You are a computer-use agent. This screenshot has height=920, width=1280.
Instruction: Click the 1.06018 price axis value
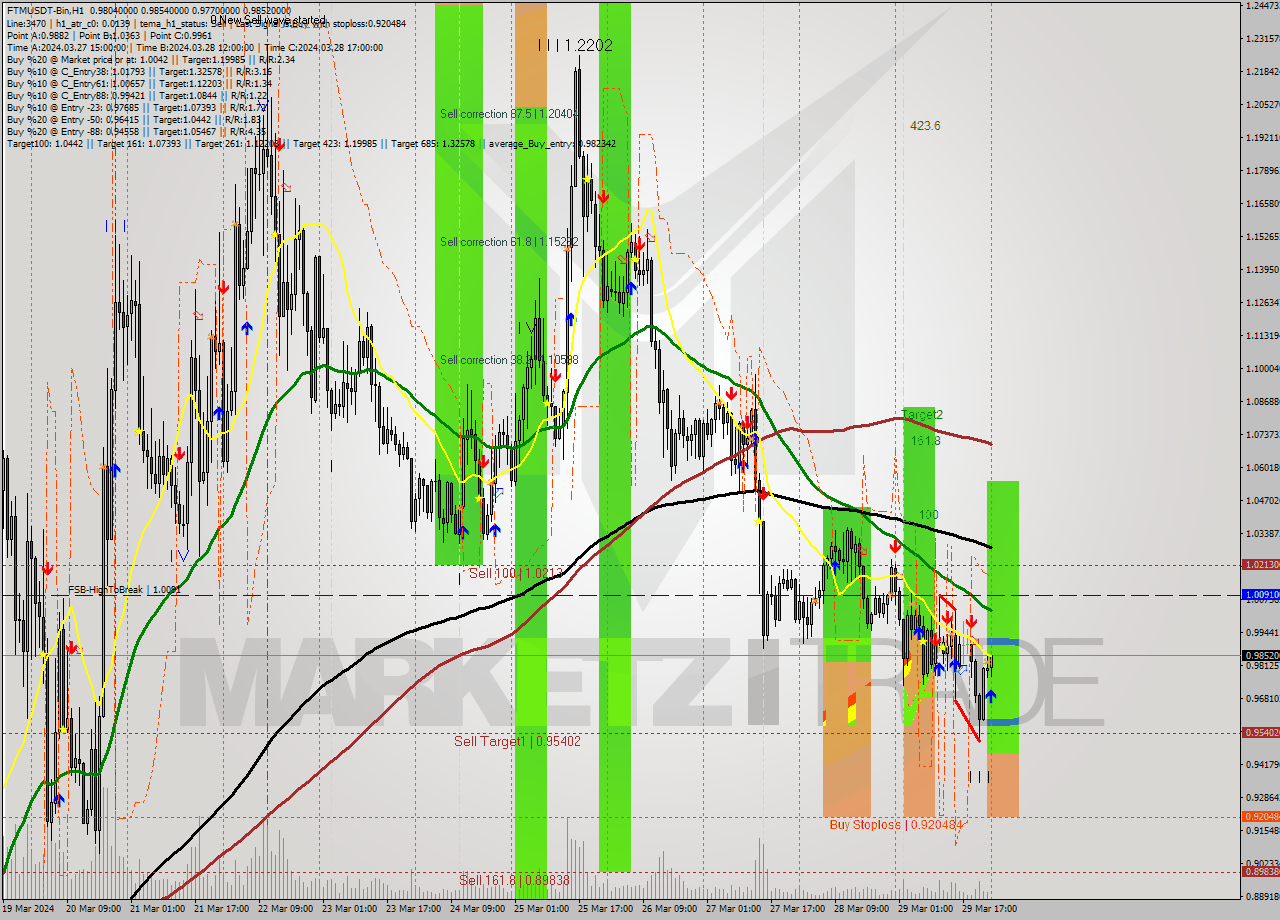[x=1262, y=468]
